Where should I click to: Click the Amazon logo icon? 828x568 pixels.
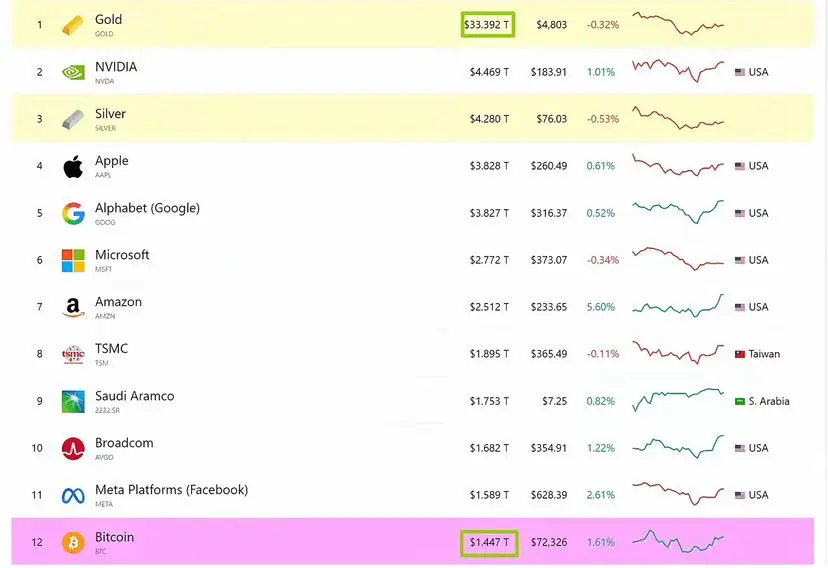73,307
